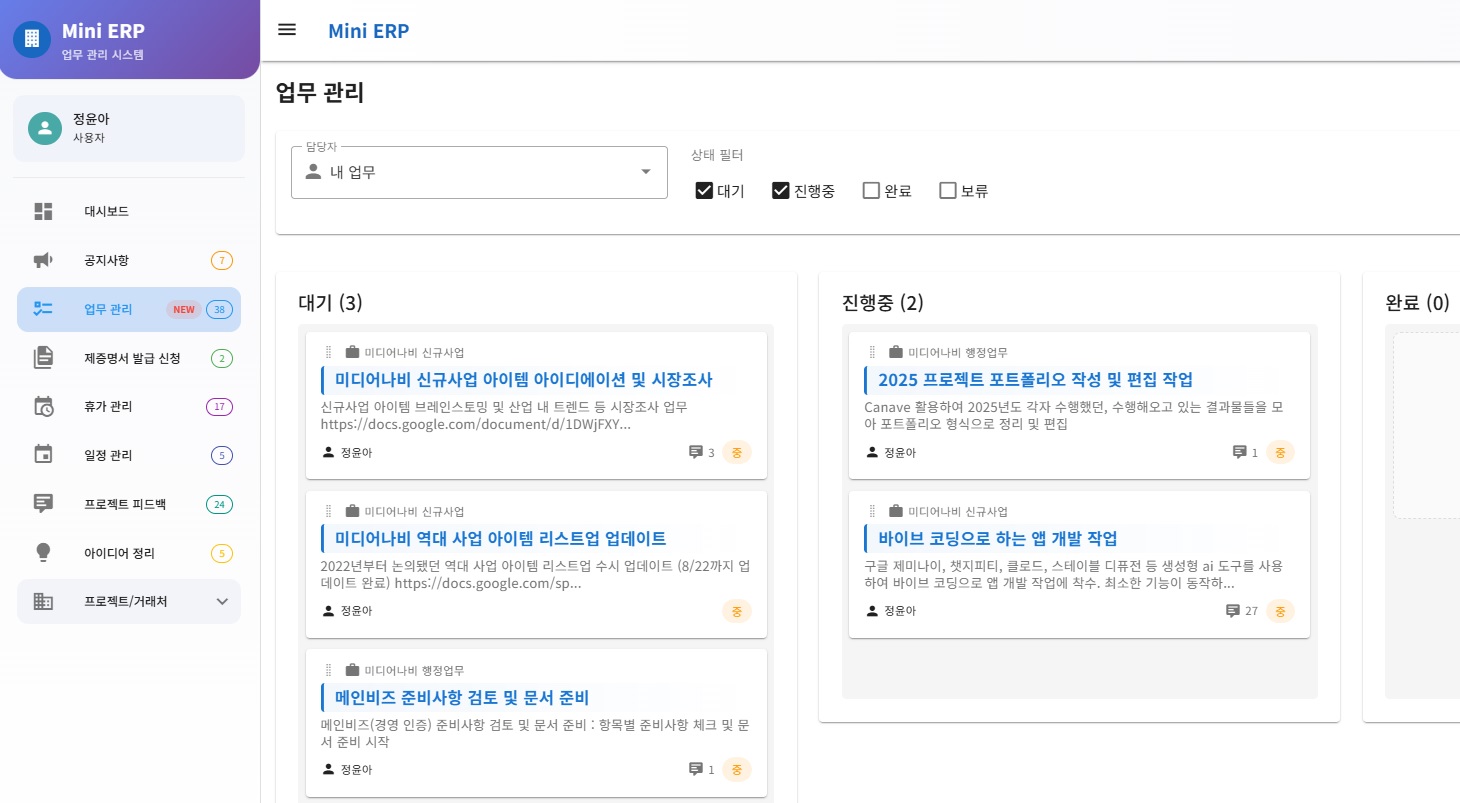Open the 대시보드 section from the sidebar
Viewport: 1460px width, 803px height.
(x=105, y=211)
